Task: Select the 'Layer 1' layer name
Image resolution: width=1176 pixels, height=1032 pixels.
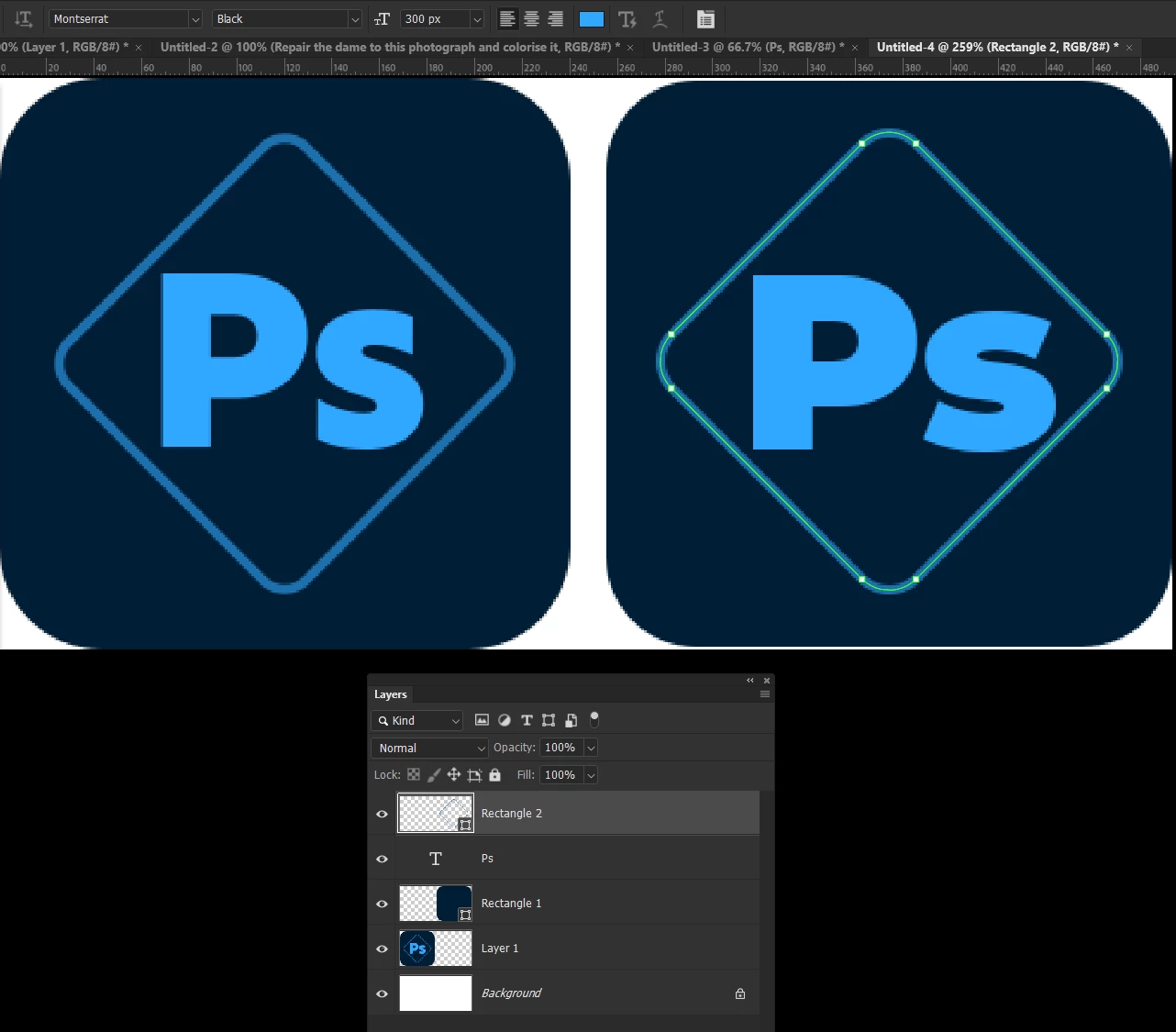Action: [500, 949]
